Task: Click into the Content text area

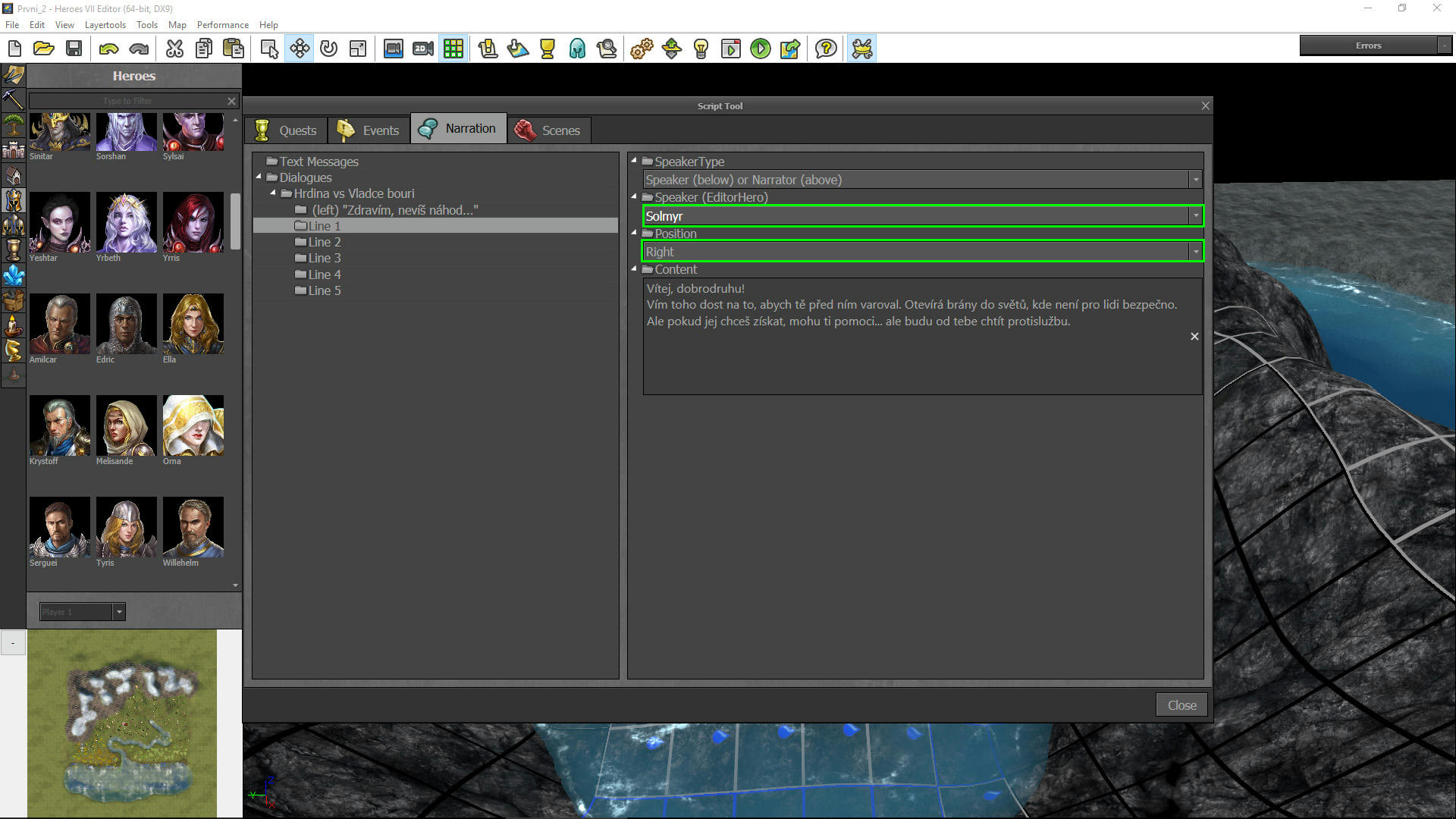Action: [x=922, y=336]
